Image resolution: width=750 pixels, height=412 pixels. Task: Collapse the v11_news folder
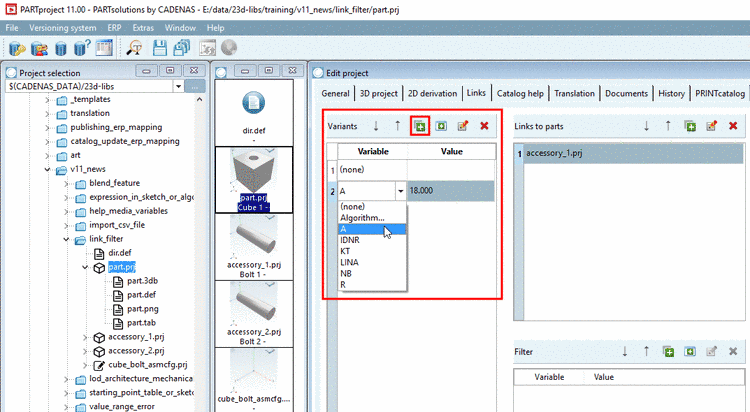pyautogui.click(x=47, y=169)
